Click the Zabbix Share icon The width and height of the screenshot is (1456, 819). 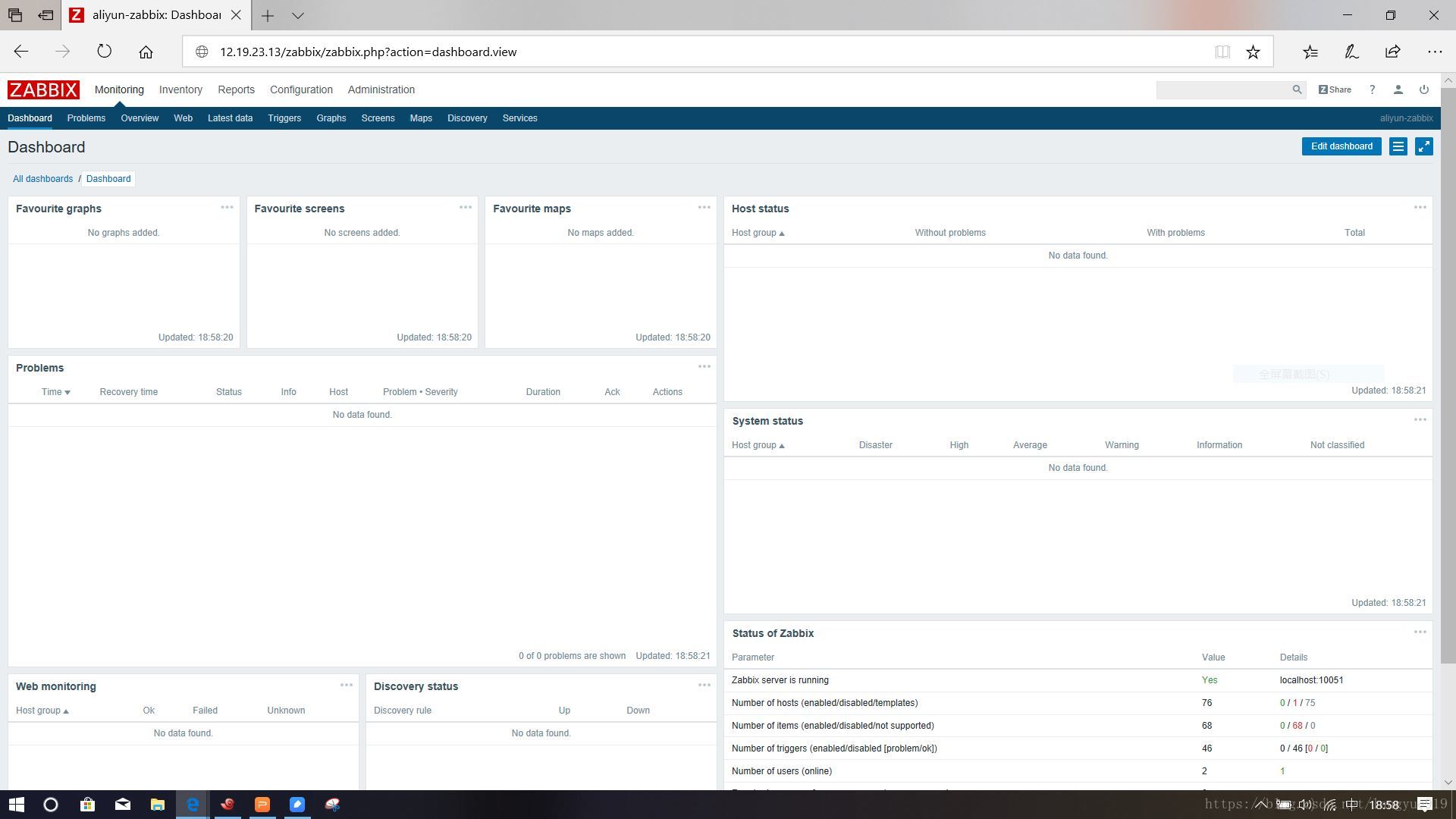click(1335, 89)
